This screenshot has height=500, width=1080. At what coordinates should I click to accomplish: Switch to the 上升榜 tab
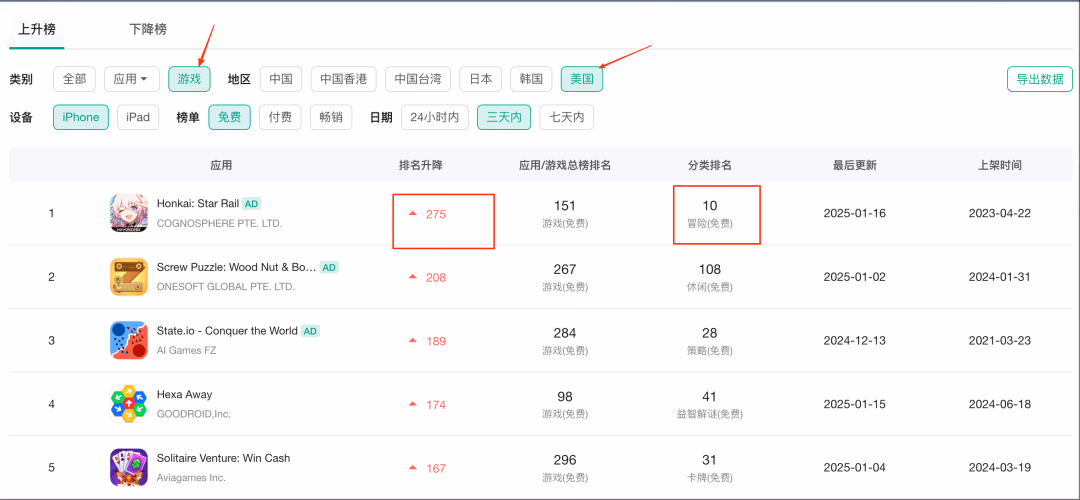[x=37, y=30]
